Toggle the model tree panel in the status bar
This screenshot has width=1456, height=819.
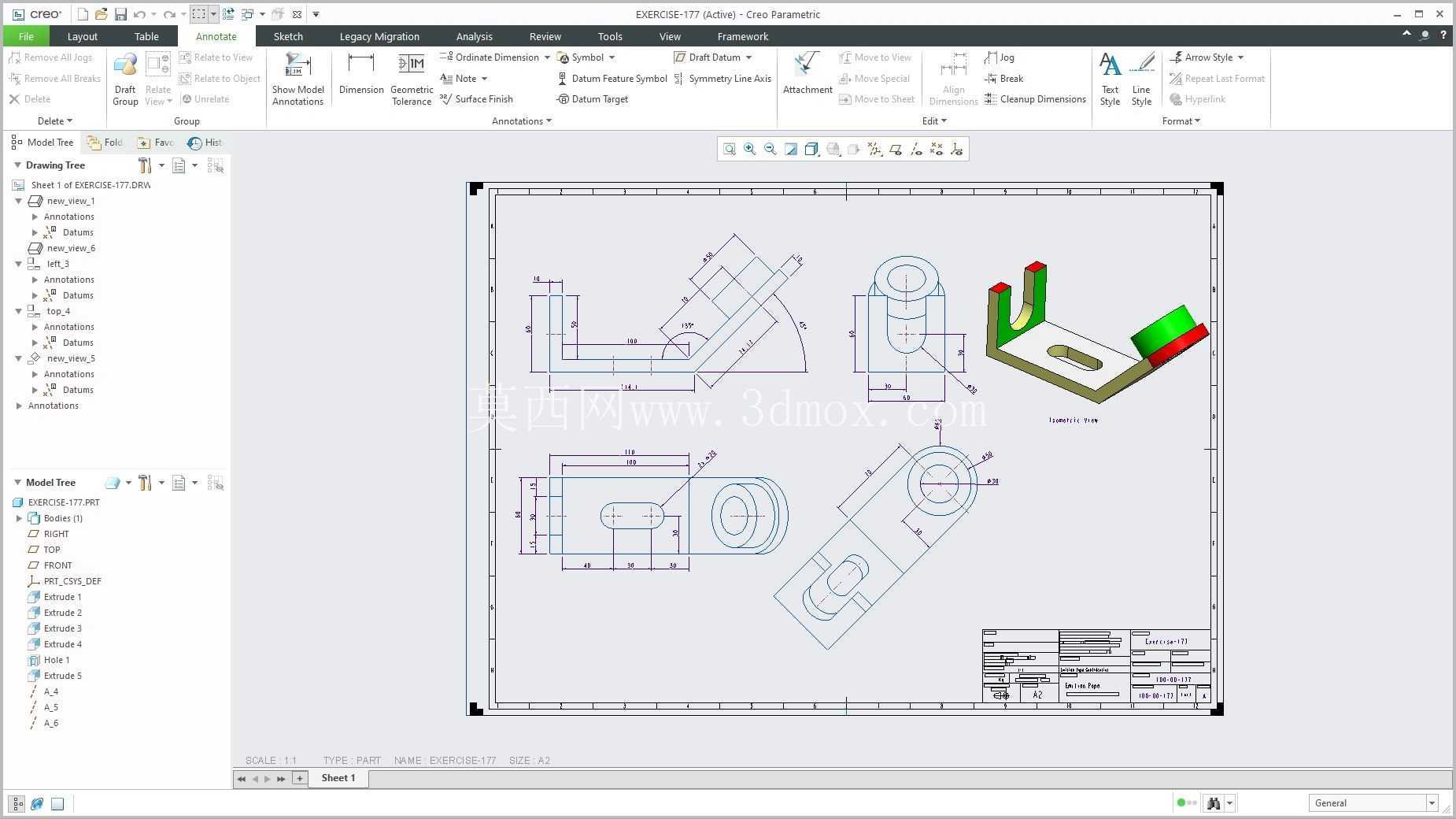pos(17,803)
